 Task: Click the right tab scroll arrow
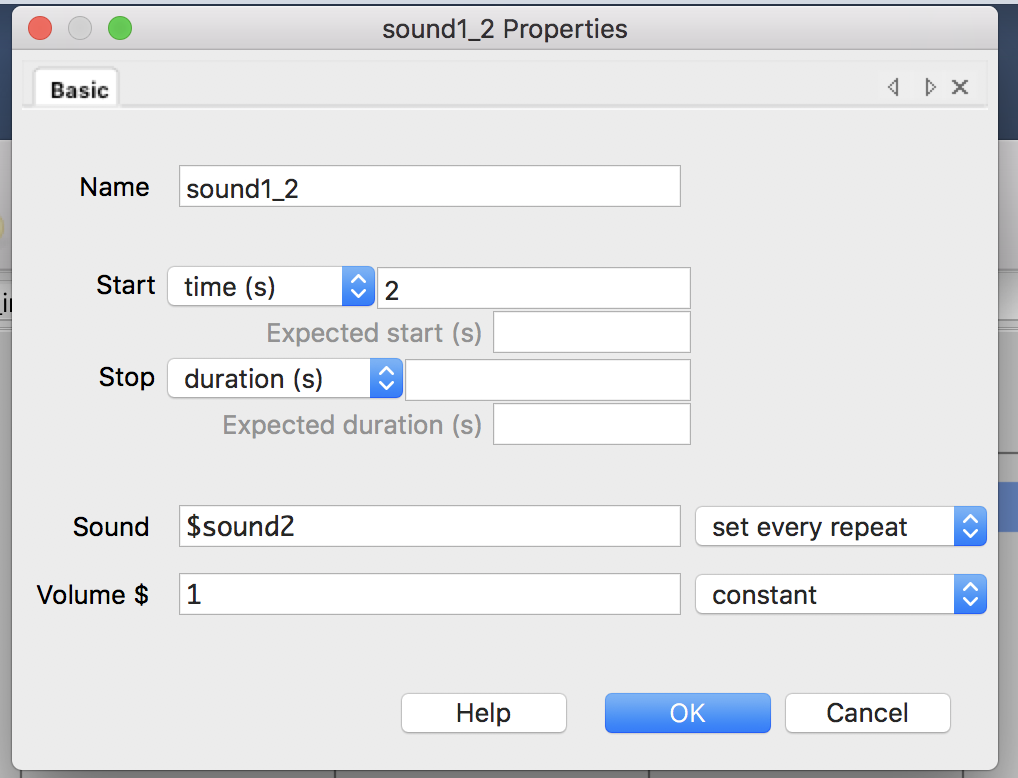(x=930, y=88)
